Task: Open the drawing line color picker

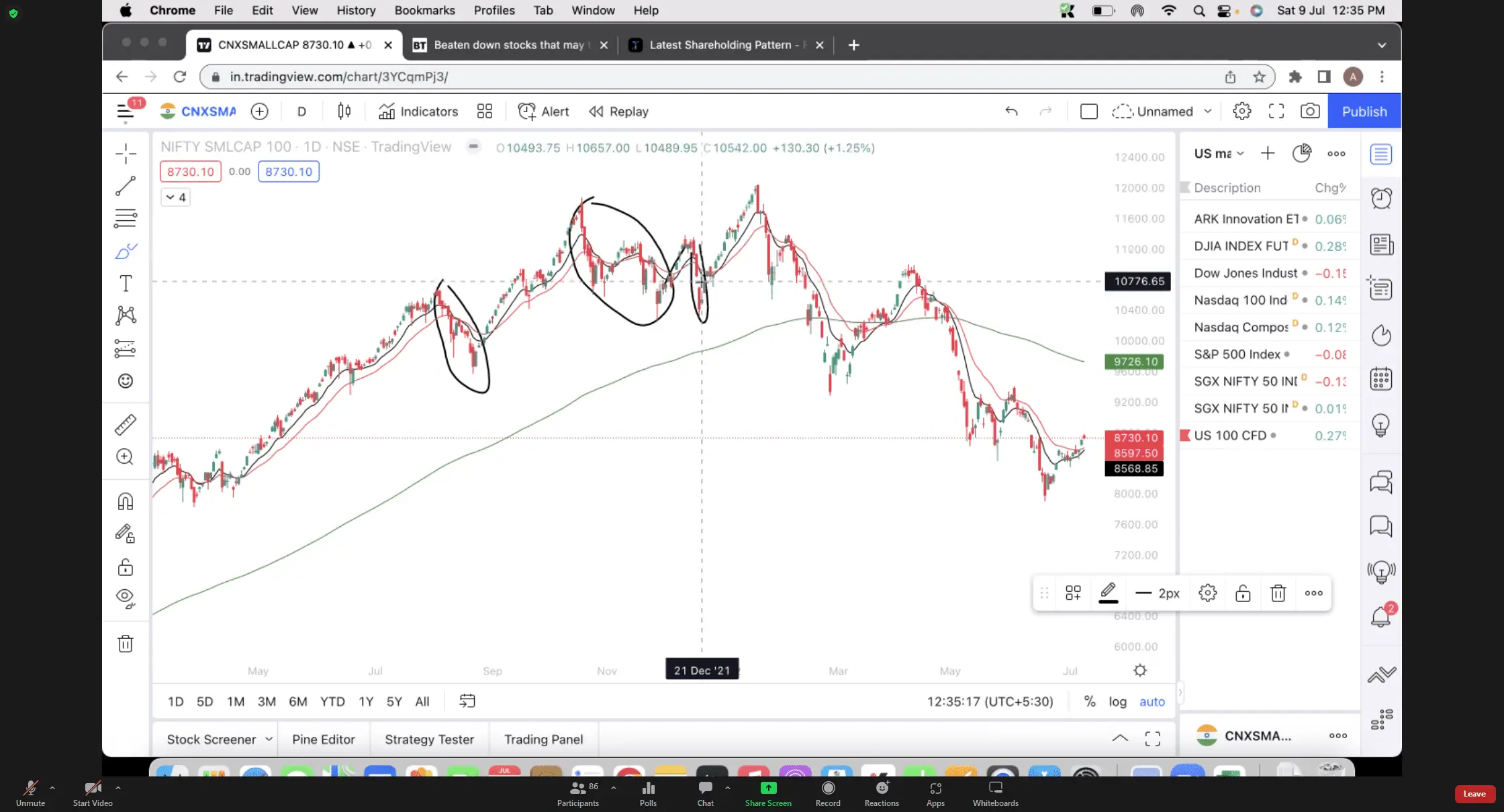Action: point(1108,593)
